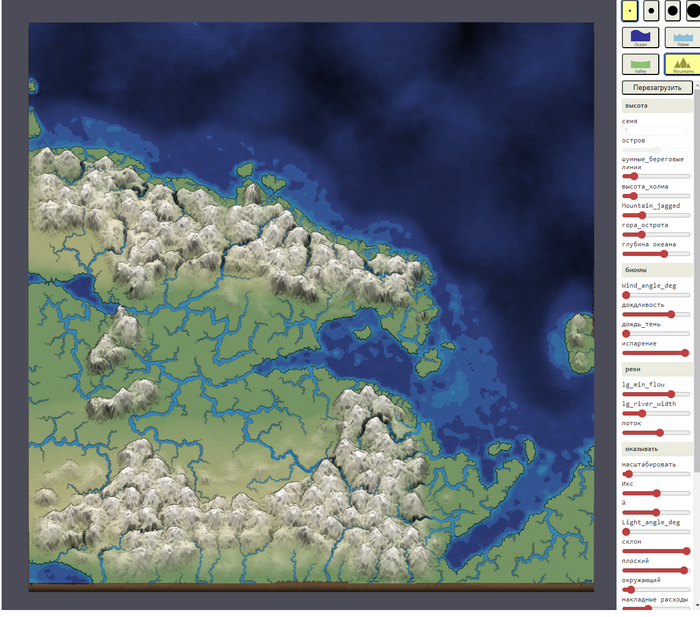Set the глубина океана slider
This screenshot has width=700, height=617.
[656, 254]
